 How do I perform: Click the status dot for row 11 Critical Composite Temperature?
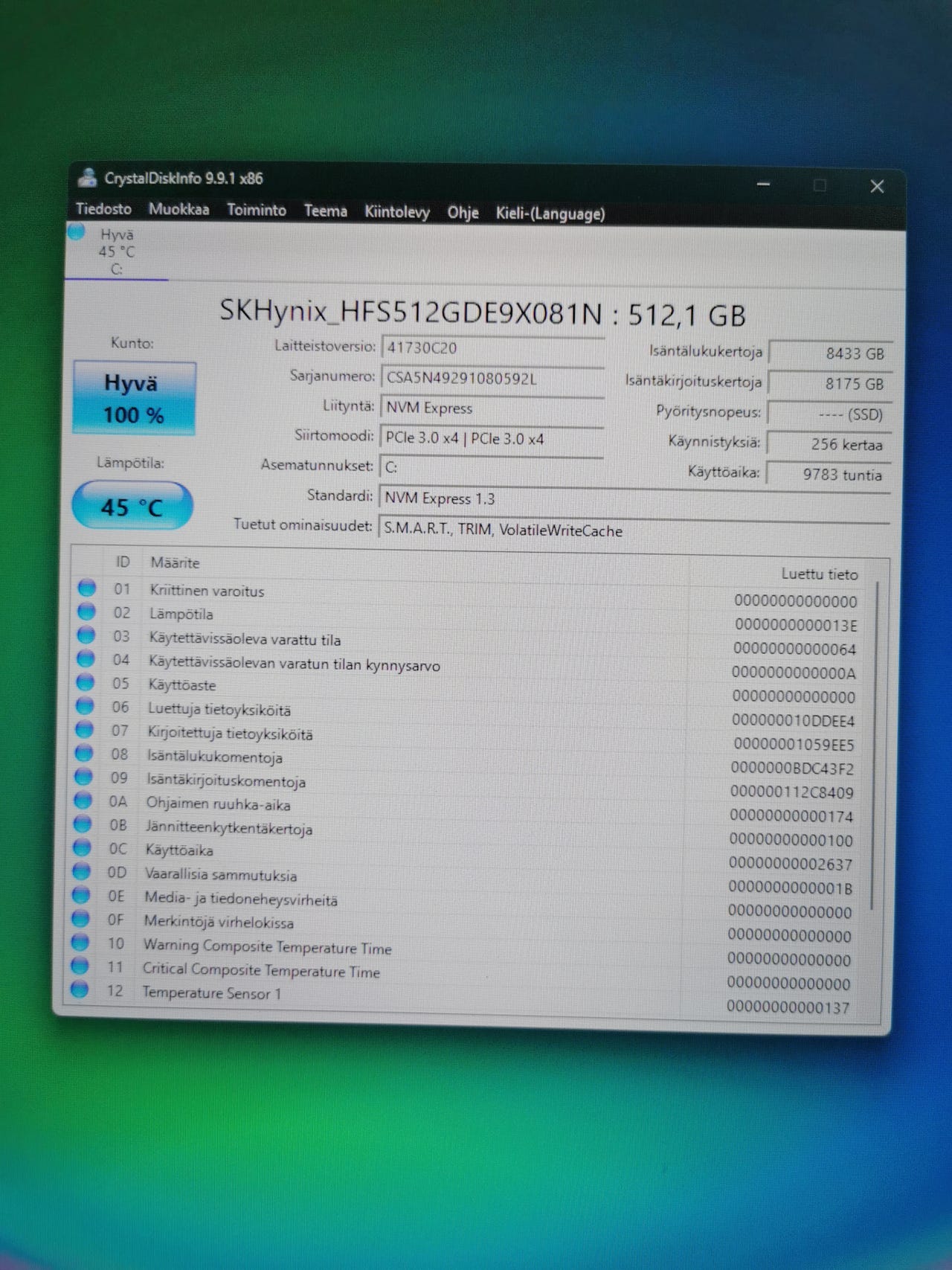coord(80,966)
